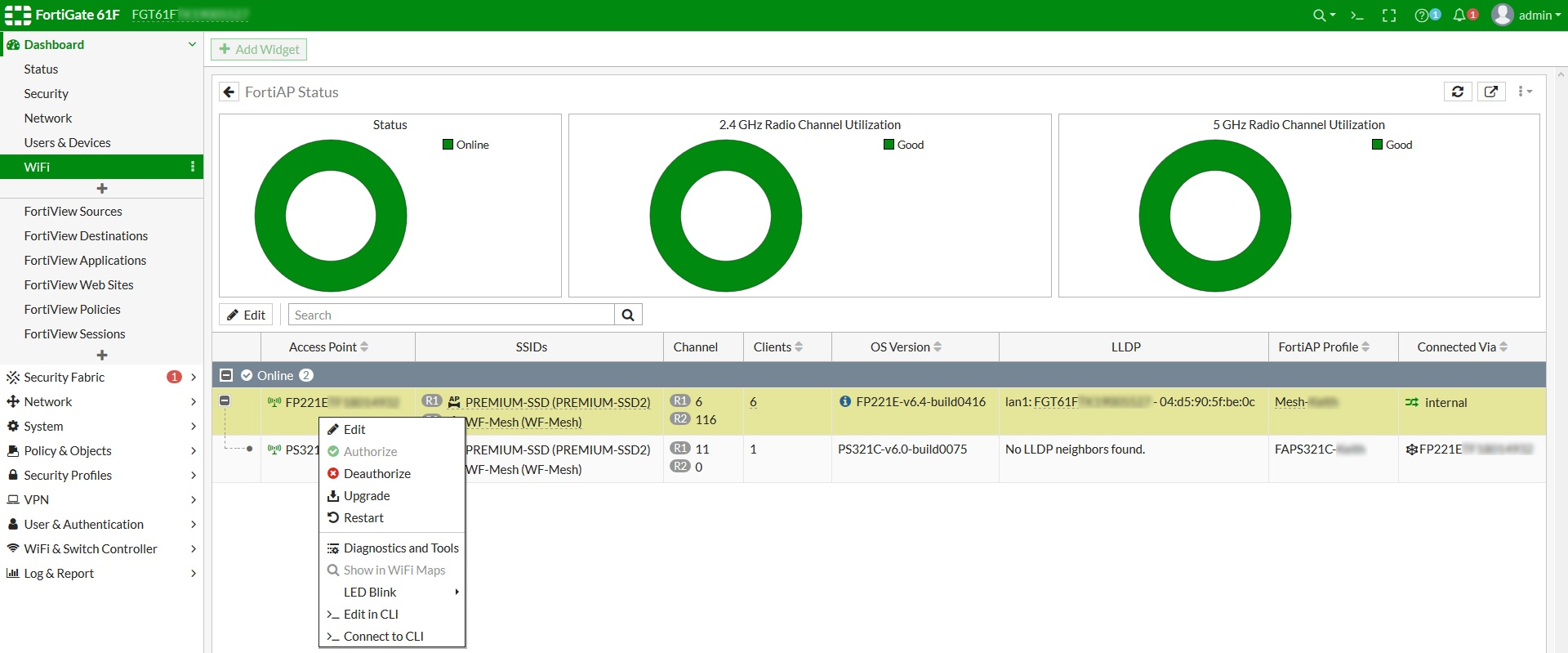
Task: Expand the System menu
Action: point(194,426)
